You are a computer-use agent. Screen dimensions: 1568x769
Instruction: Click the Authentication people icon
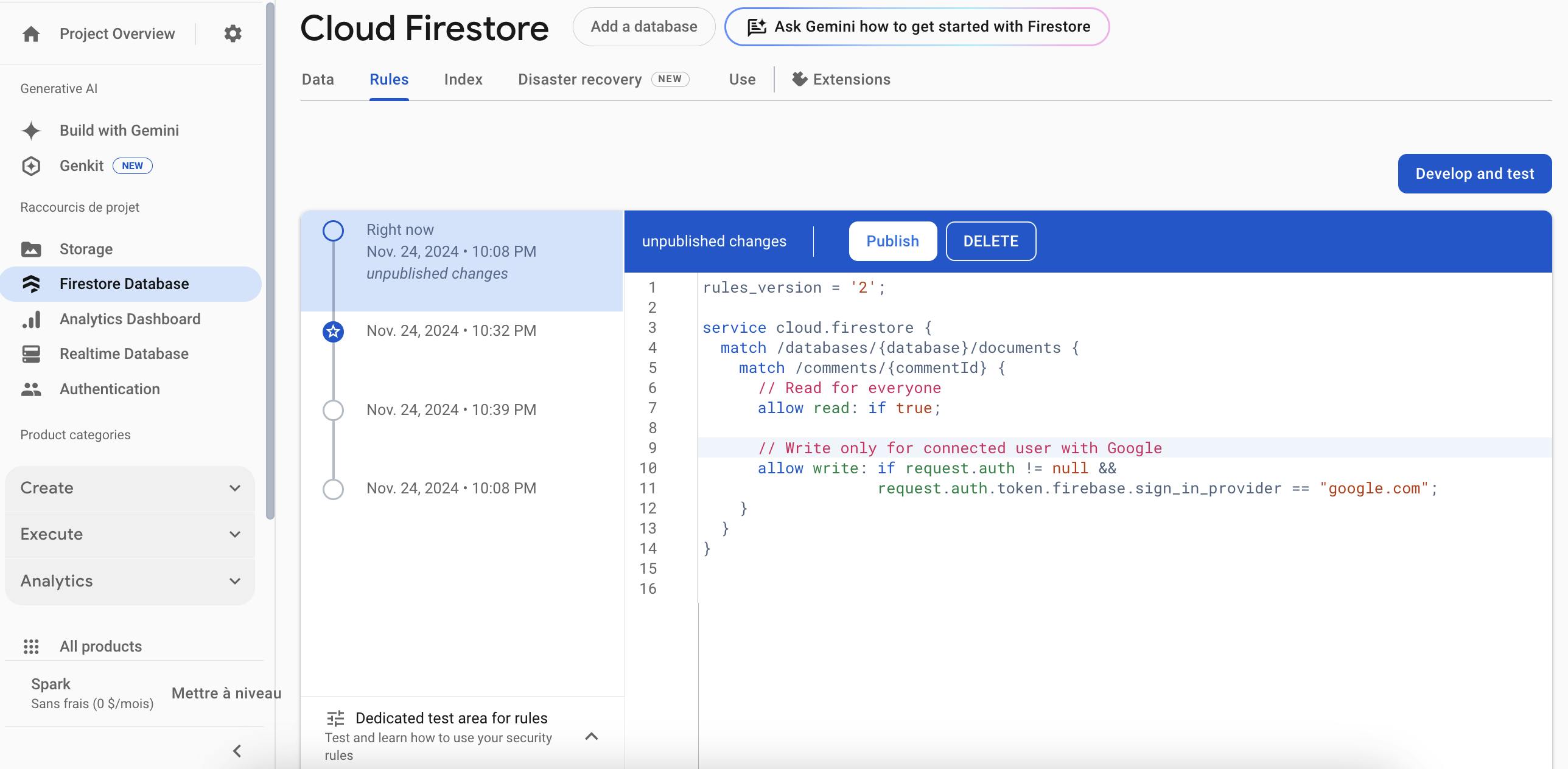pyautogui.click(x=31, y=389)
